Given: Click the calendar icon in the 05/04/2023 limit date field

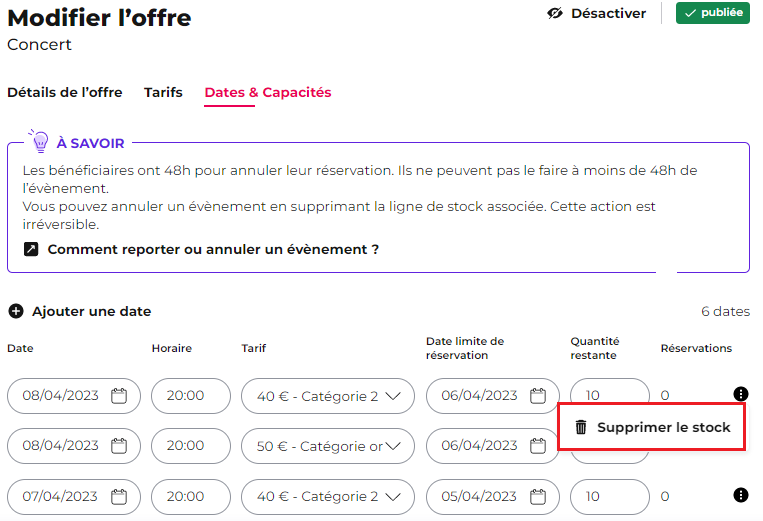Looking at the screenshot, I should [538, 497].
